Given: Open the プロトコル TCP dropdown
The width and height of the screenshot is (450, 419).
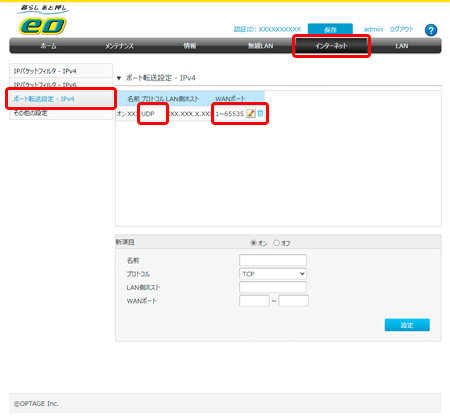Looking at the screenshot, I should coord(273,274).
